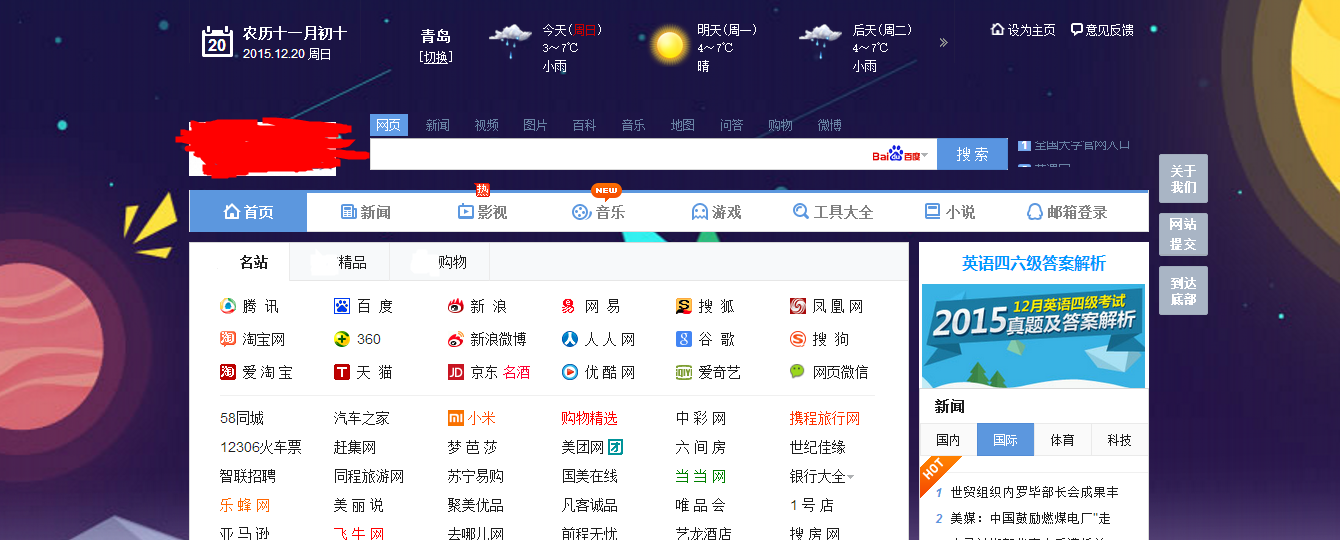Open the 携程旅行网 link

(825, 418)
